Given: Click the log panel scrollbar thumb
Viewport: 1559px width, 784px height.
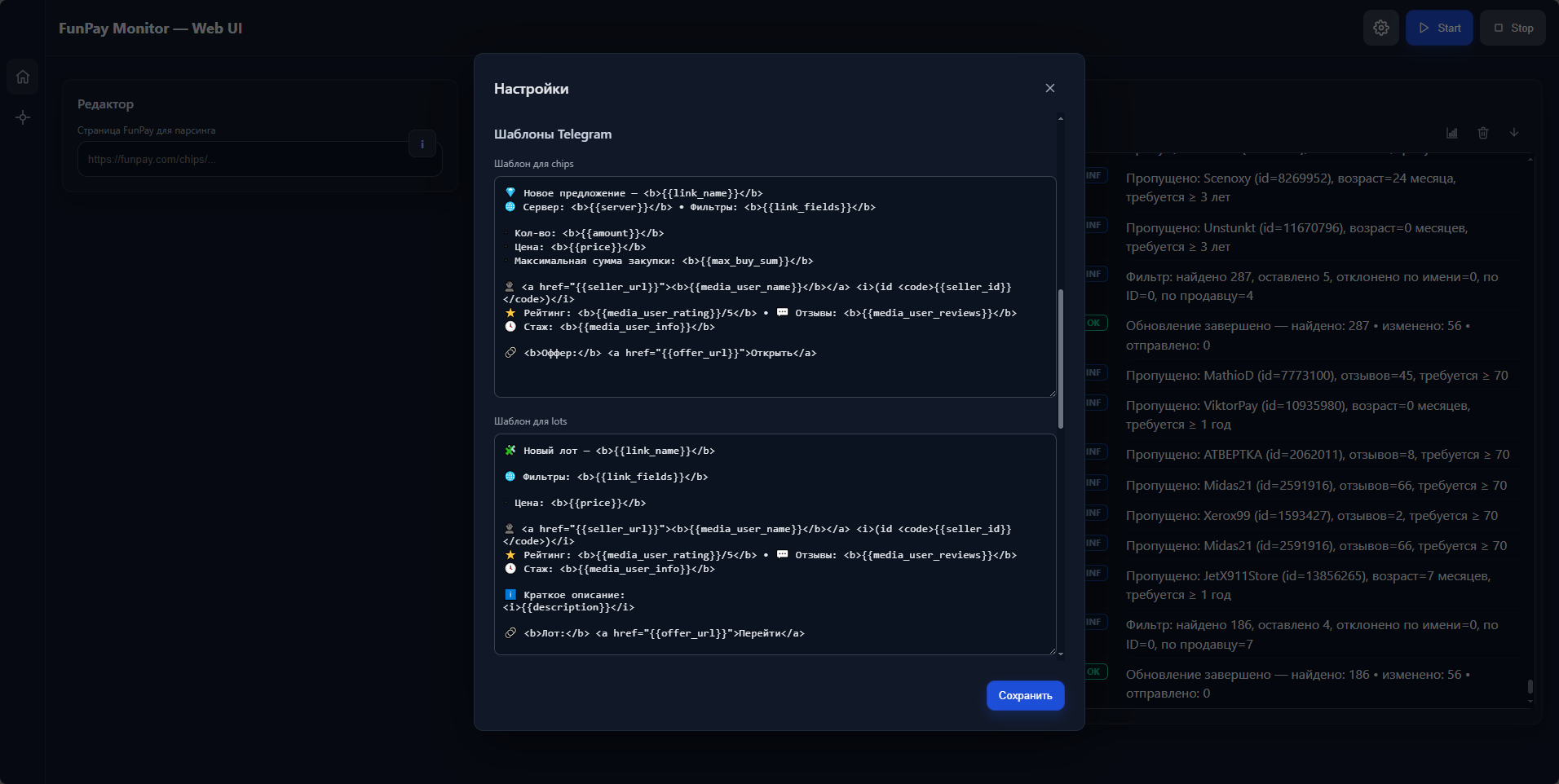Looking at the screenshot, I should tap(1530, 687).
